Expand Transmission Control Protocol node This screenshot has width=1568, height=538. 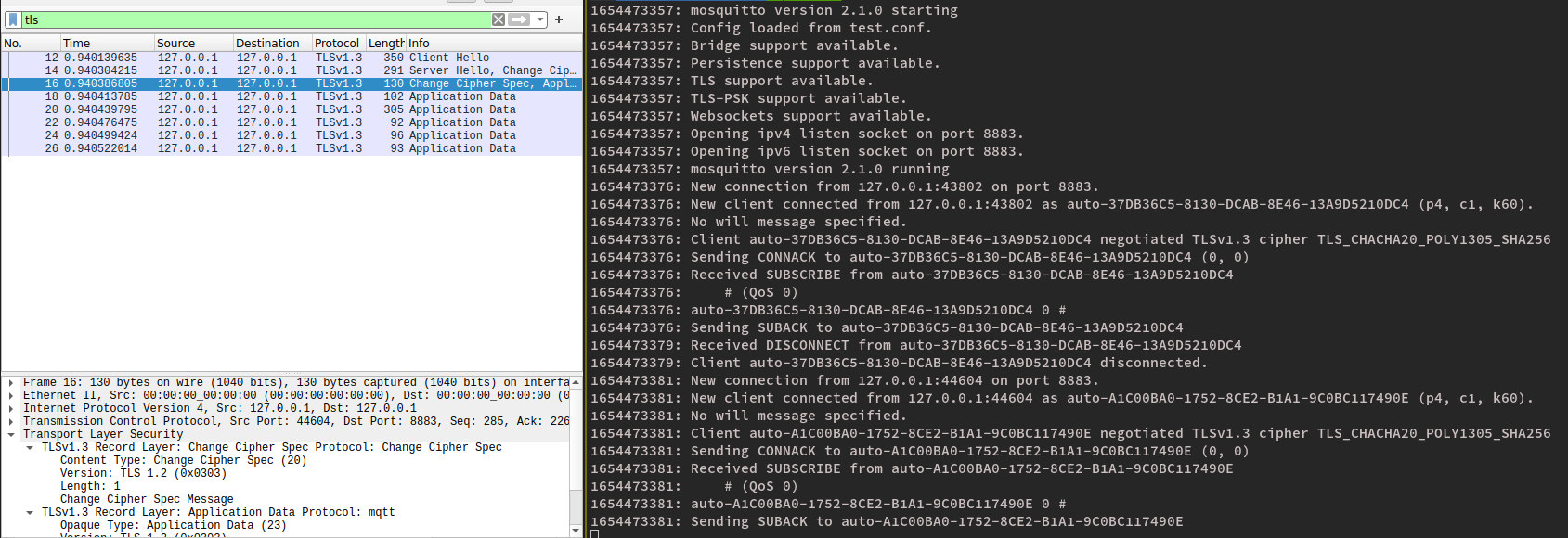pos(11,421)
